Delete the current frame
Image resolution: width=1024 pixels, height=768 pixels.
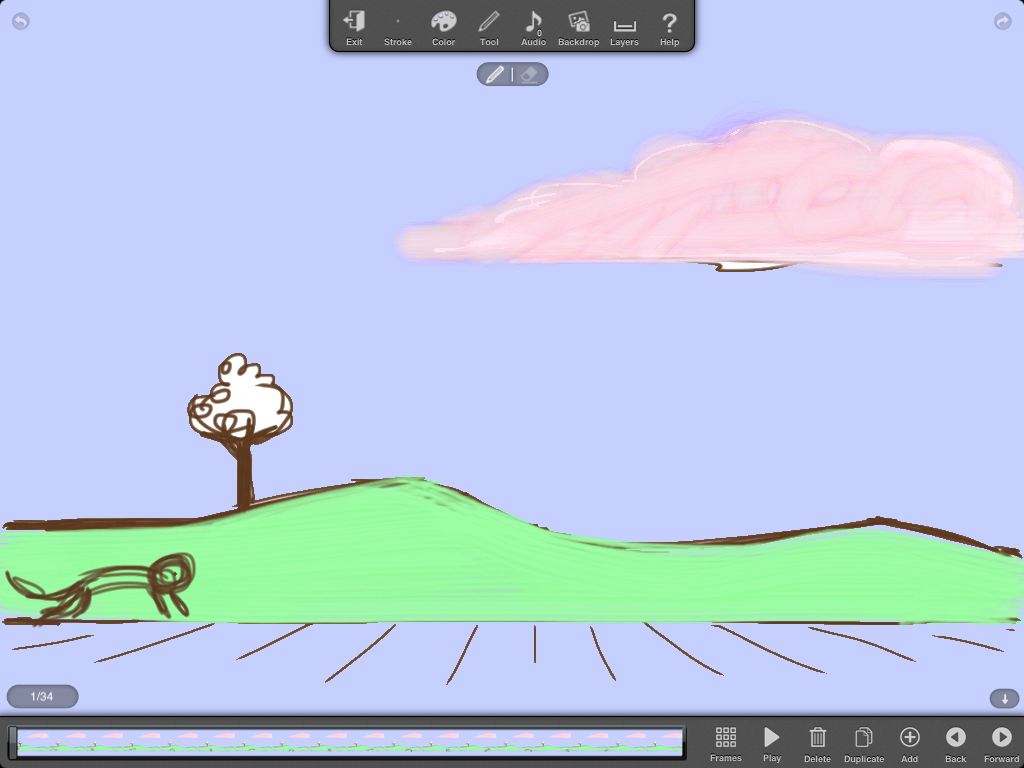click(x=817, y=743)
